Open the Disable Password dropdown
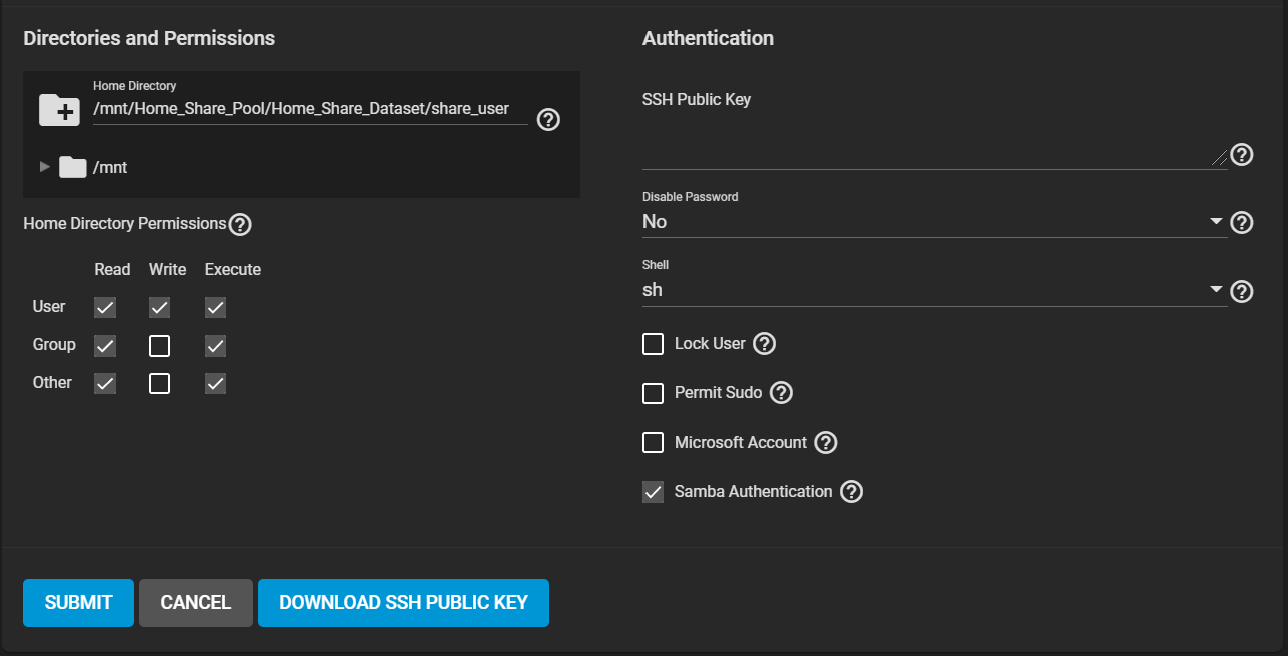1288x656 pixels. 932,222
